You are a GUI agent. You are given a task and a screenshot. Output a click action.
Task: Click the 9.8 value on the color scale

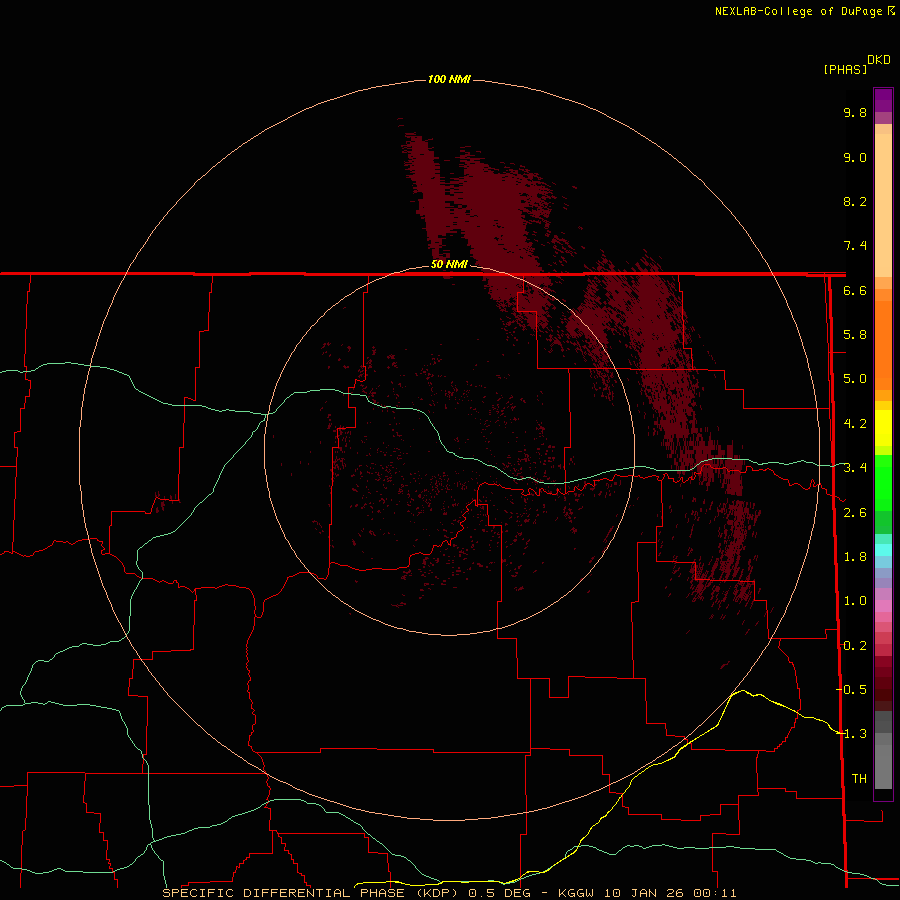[855, 112]
